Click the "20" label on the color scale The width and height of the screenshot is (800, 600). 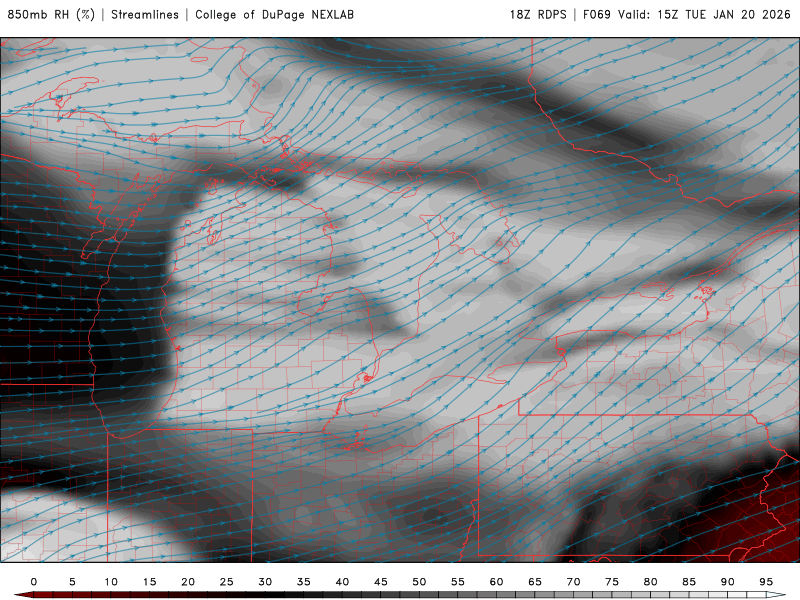tap(188, 582)
